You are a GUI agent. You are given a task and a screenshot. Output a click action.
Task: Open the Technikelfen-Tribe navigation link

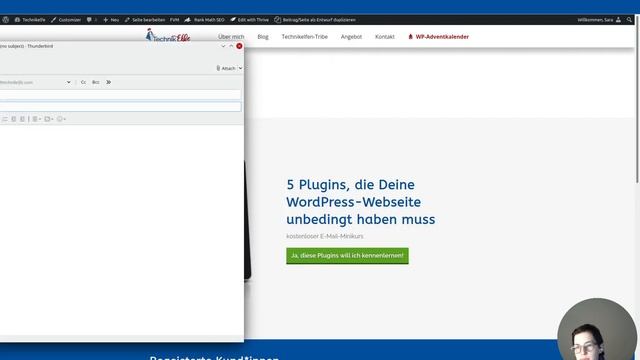pos(304,37)
